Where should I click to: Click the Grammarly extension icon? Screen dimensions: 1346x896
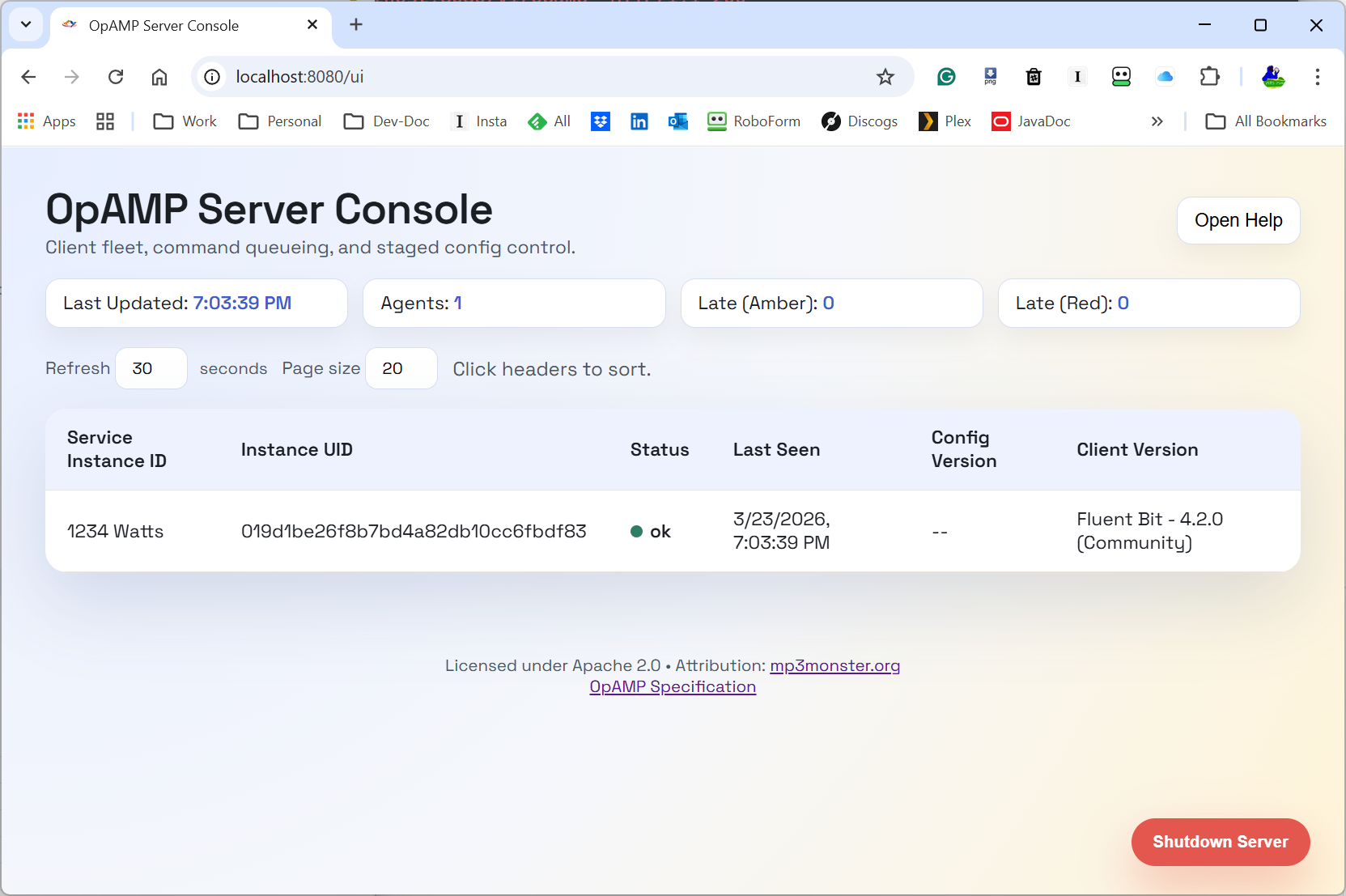point(946,77)
